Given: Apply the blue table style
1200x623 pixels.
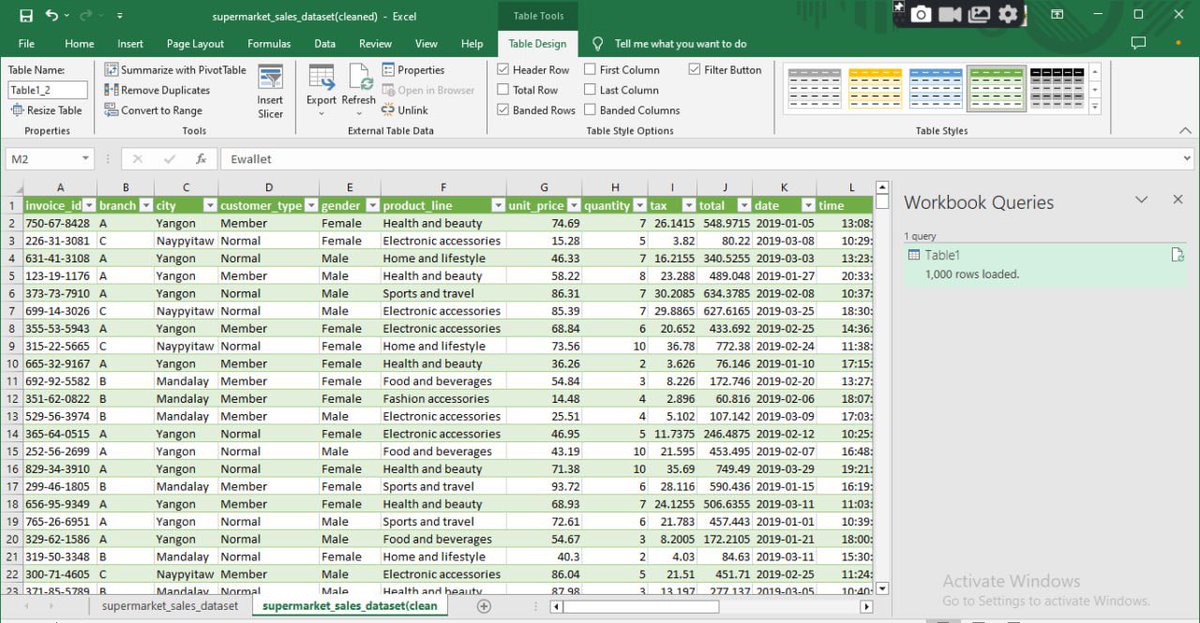Looking at the screenshot, I should pyautogui.click(x=936, y=88).
